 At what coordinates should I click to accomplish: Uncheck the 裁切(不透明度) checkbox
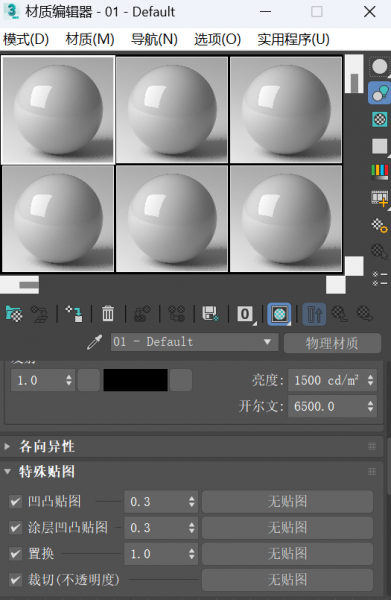pos(15,580)
